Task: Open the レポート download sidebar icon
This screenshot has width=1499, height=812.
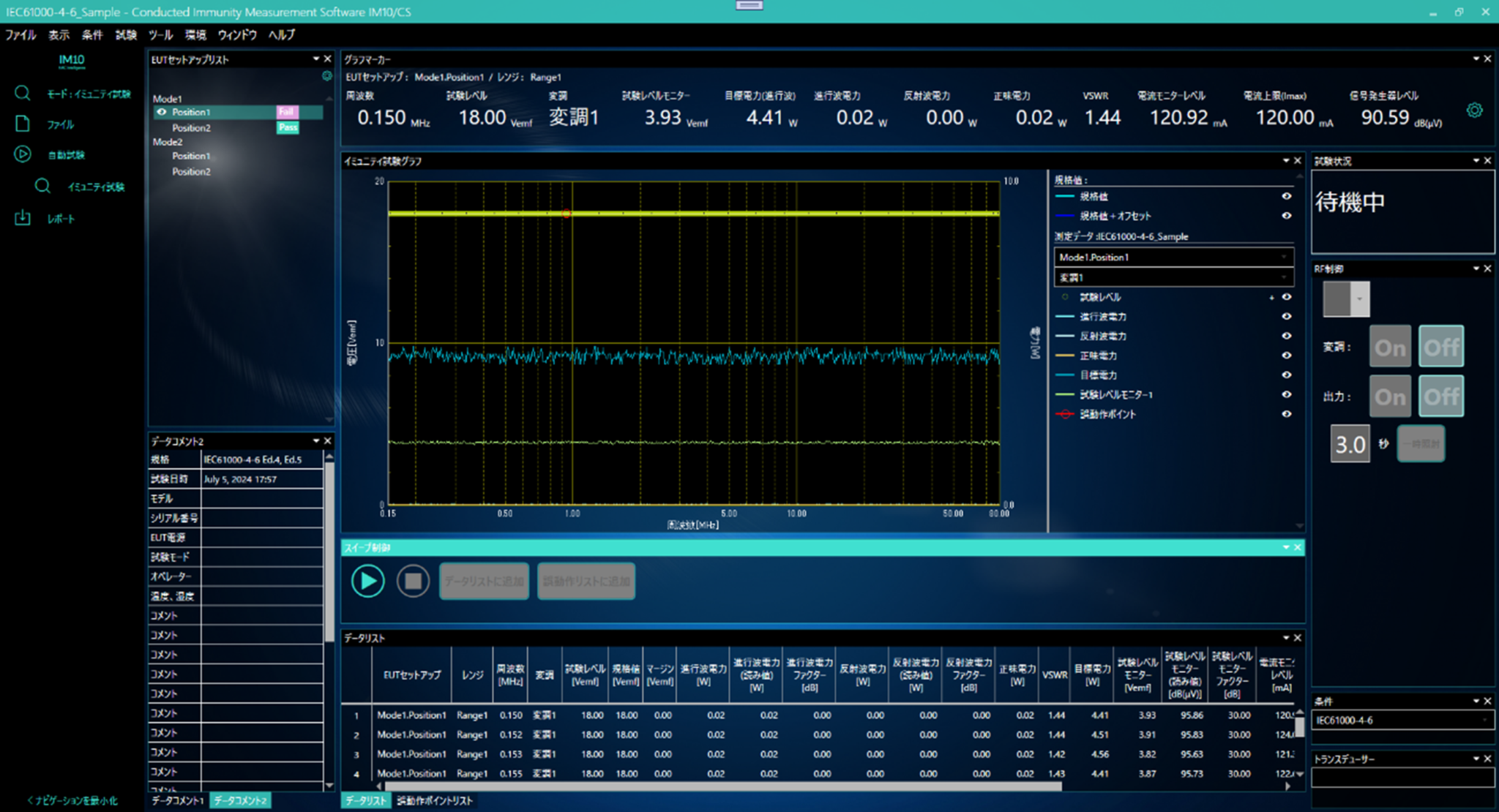Action: click(23, 218)
